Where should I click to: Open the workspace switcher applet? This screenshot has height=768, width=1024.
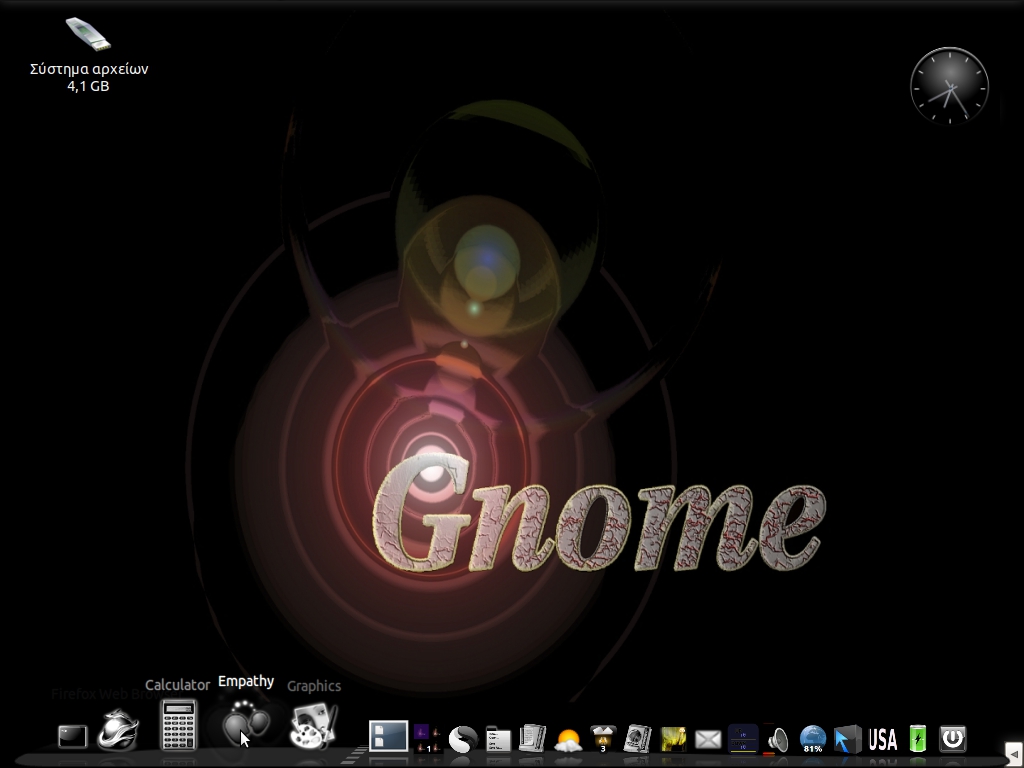(426, 738)
